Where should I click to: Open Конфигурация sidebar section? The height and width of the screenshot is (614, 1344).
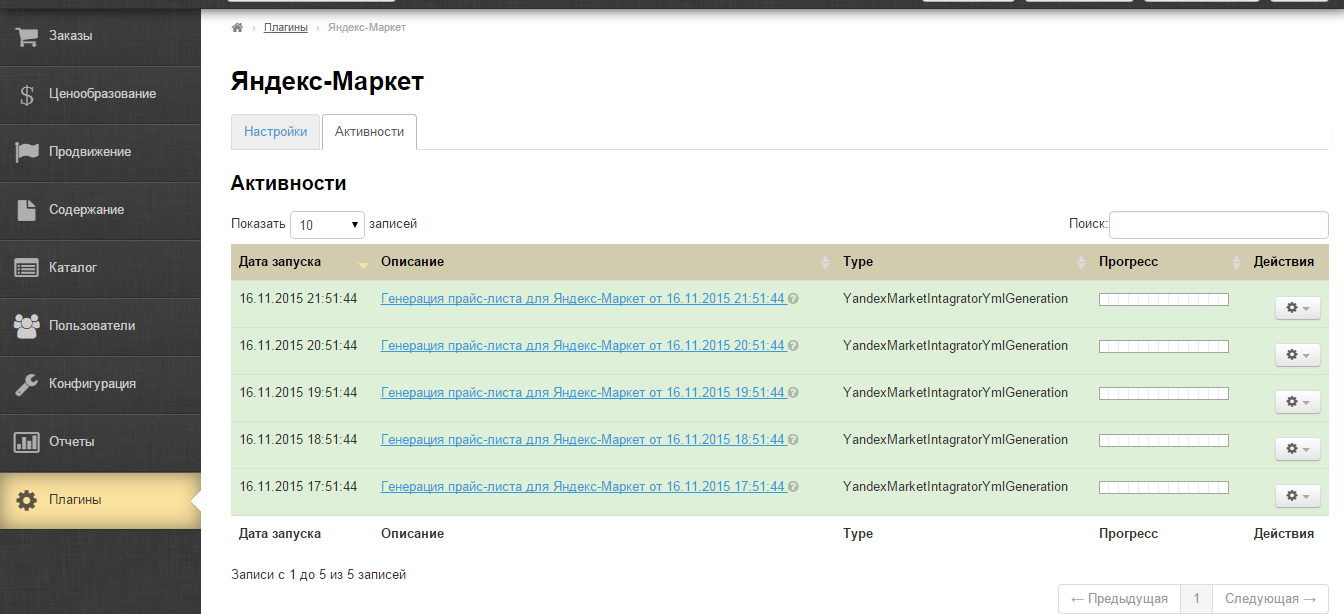(100, 384)
